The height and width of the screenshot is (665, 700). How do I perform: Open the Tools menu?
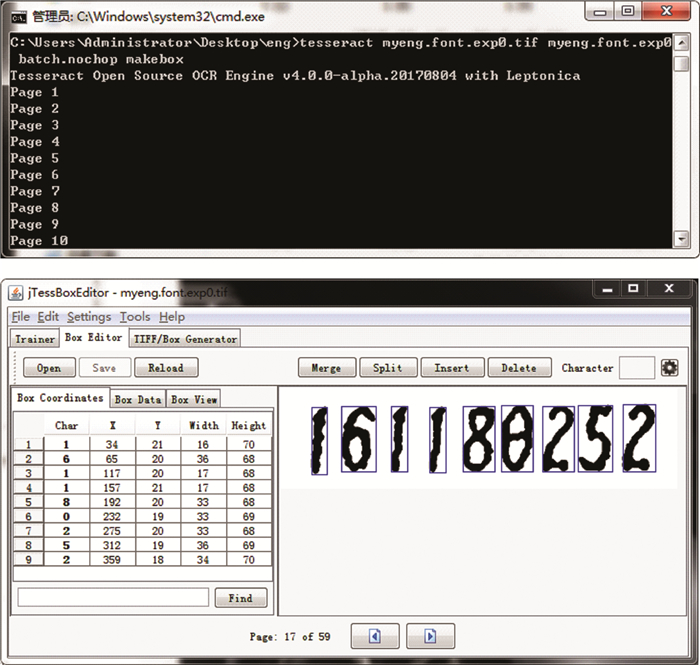[135, 317]
